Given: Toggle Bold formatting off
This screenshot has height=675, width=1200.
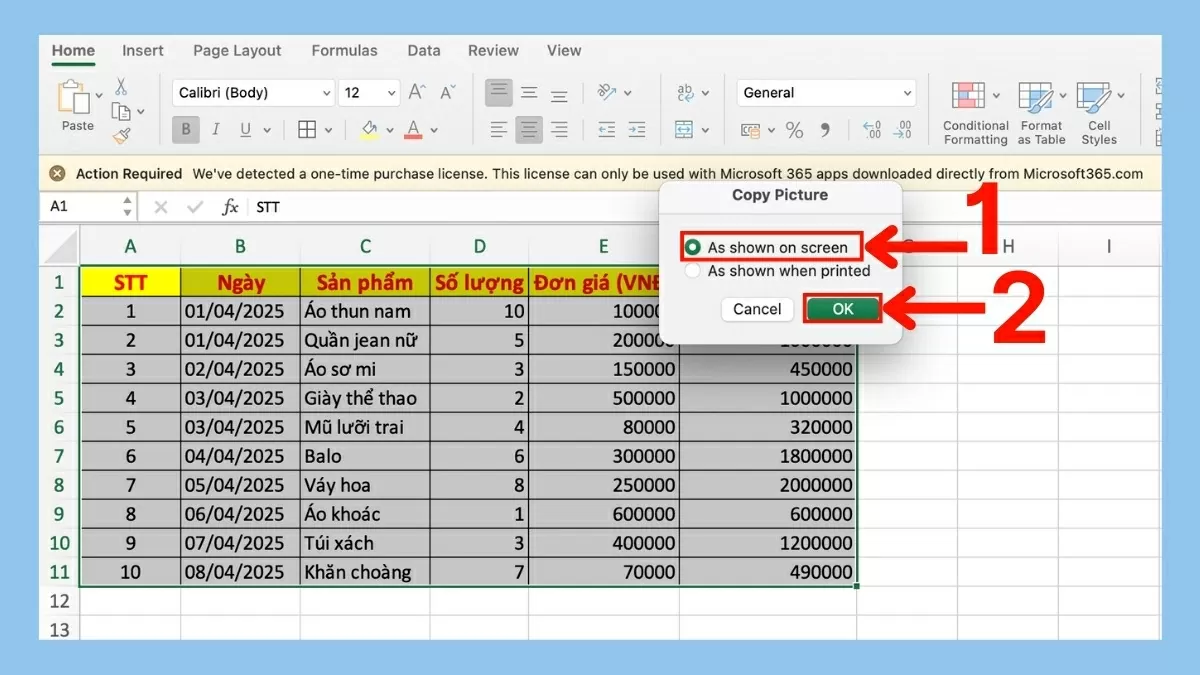Looking at the screenshot, I should [186, 130].
